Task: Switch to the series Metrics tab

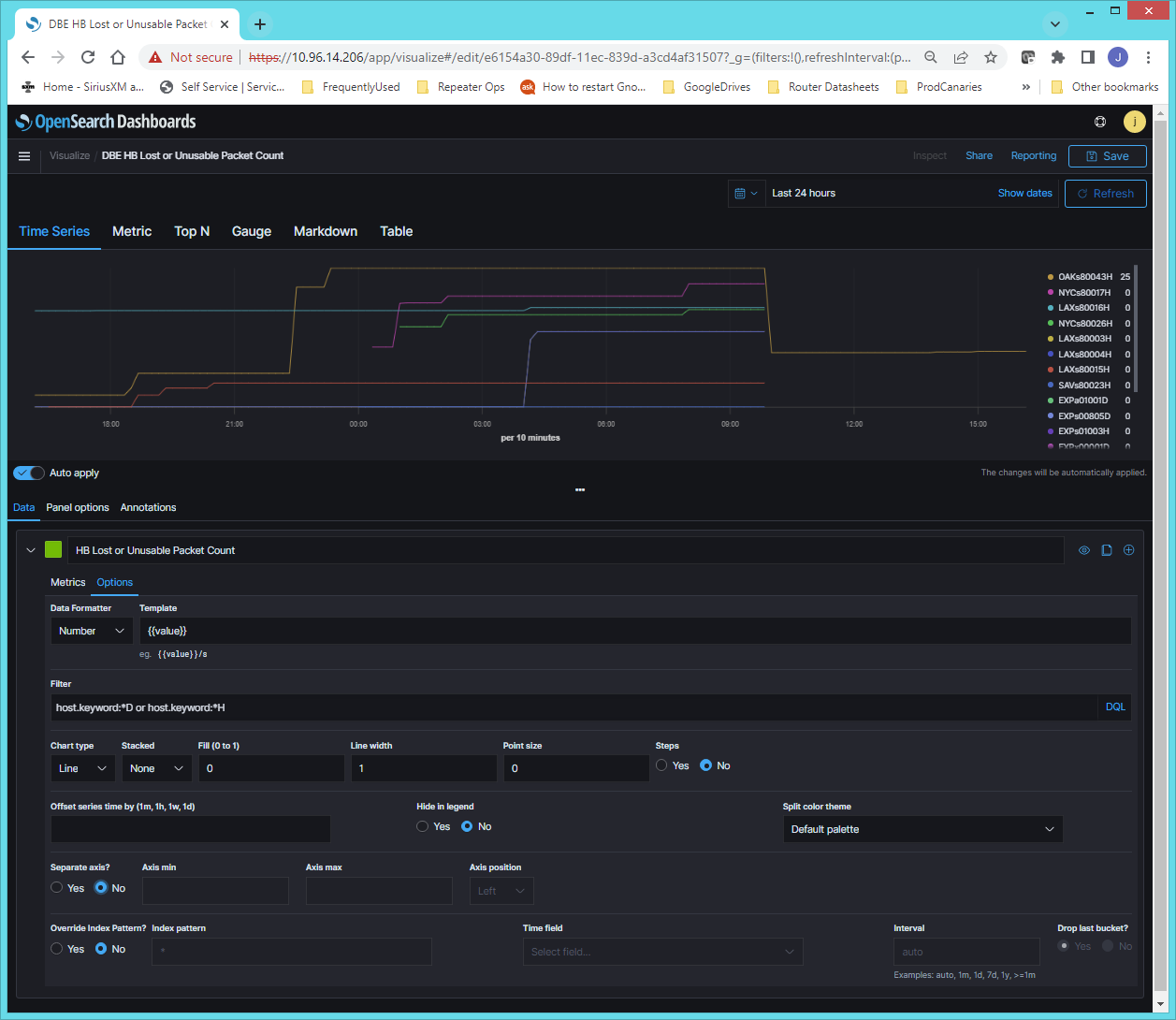Action: click(x=68, y=582)
